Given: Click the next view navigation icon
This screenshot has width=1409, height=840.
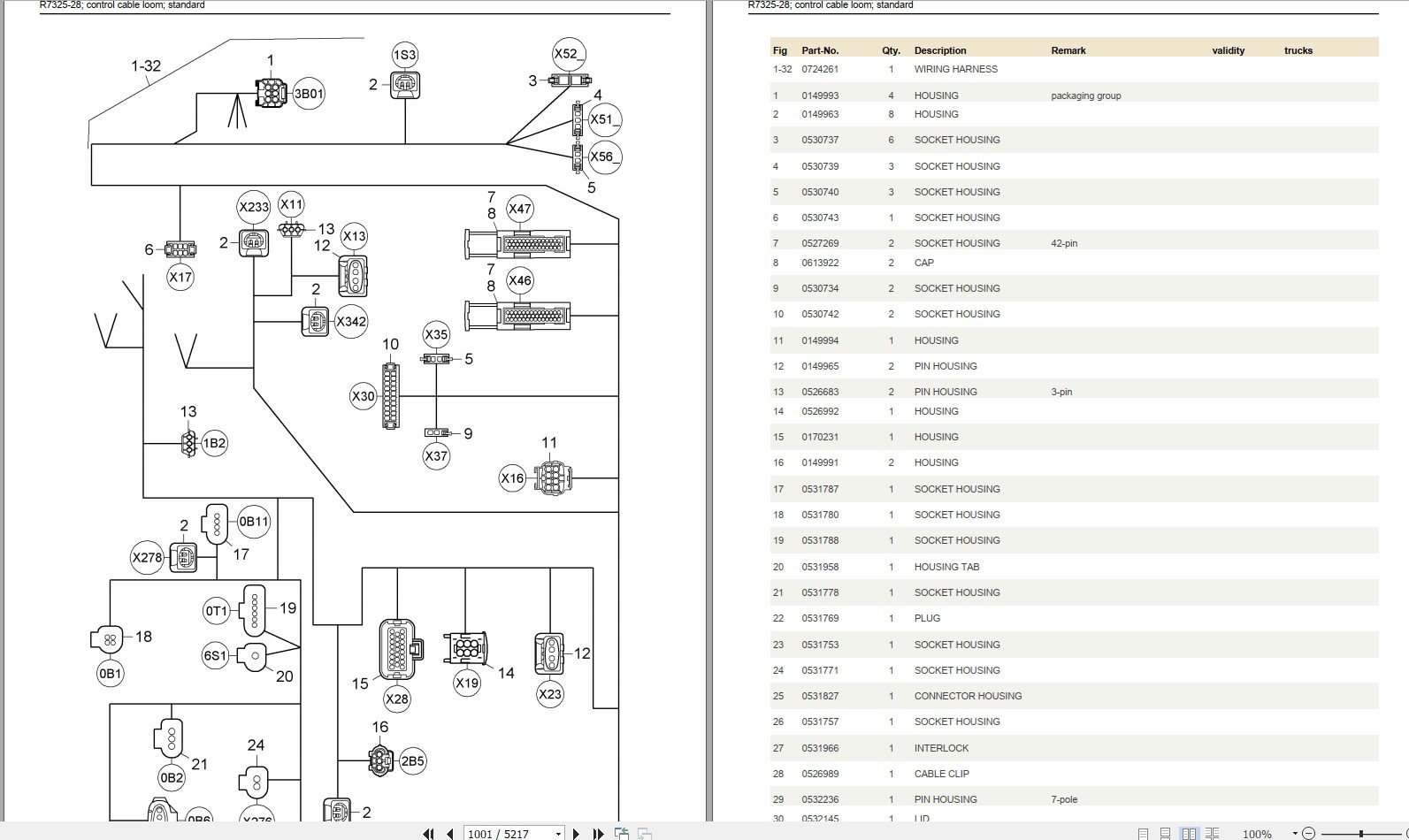Looking at the screenshot, I should point(645,833).
